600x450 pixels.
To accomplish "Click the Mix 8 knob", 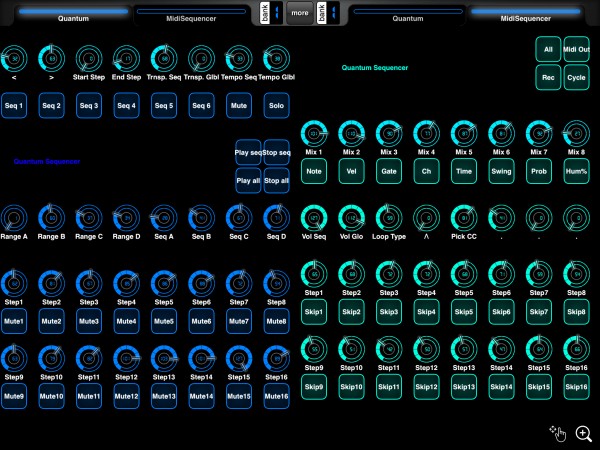I will [576, 134].
